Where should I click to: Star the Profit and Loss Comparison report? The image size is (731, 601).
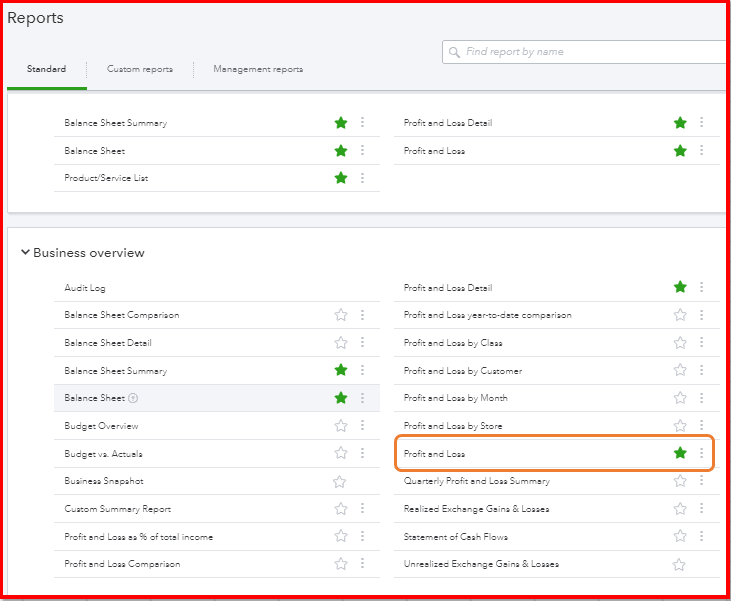coord(341,564)
